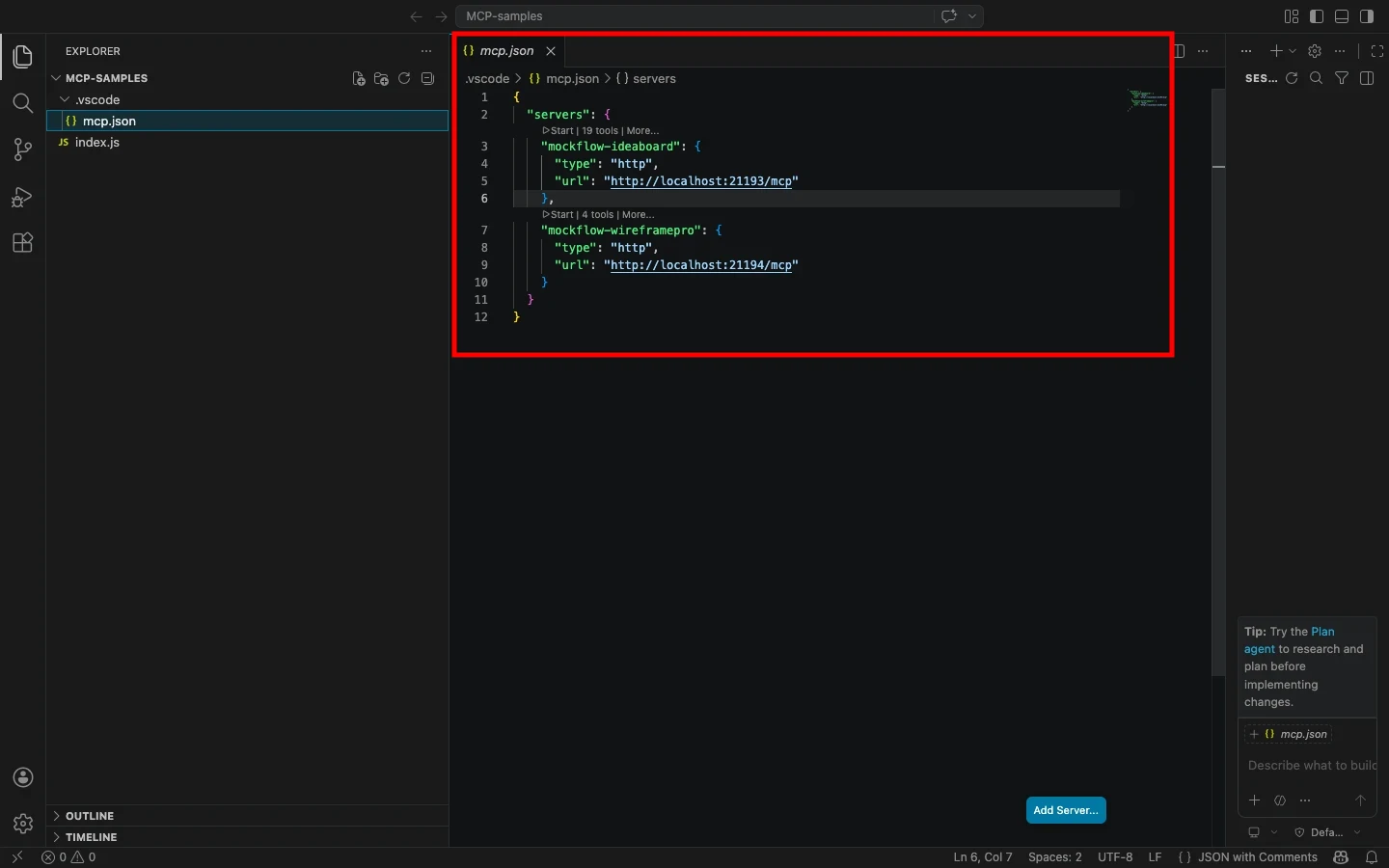Open the remote window indicator
Viewport: 1389px width, 868px height.
(x=16, y=857)
